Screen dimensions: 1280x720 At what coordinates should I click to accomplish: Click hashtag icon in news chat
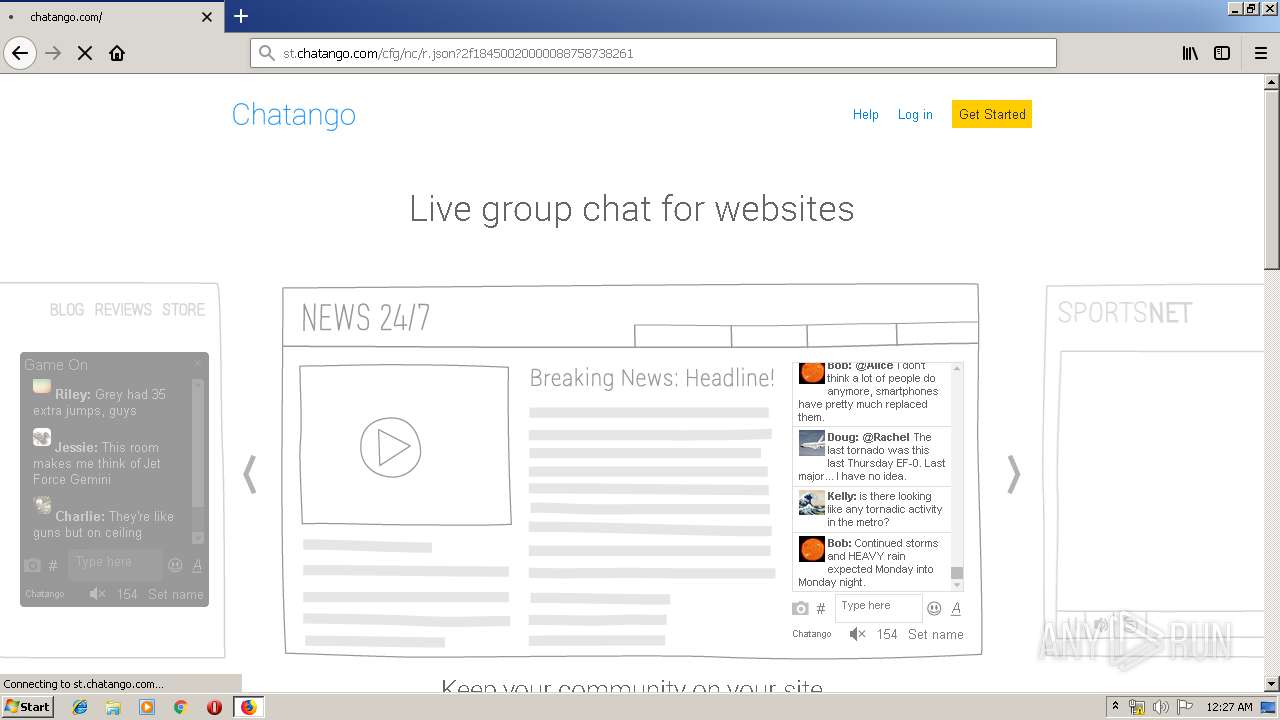pos(821,608)
